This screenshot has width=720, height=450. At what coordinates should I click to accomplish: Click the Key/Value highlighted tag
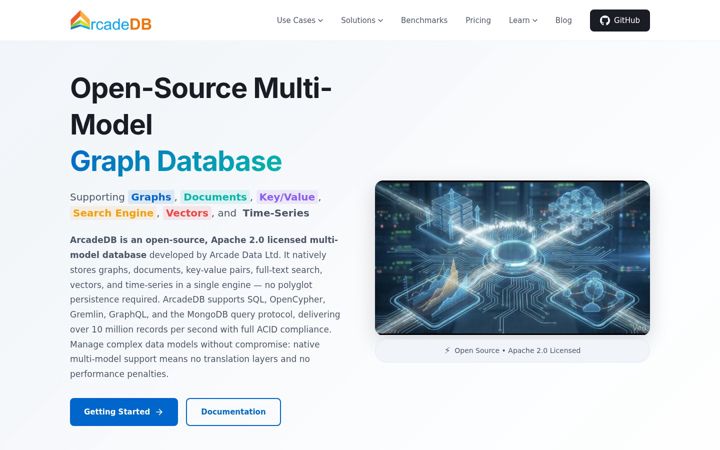(x=287, y=197)
